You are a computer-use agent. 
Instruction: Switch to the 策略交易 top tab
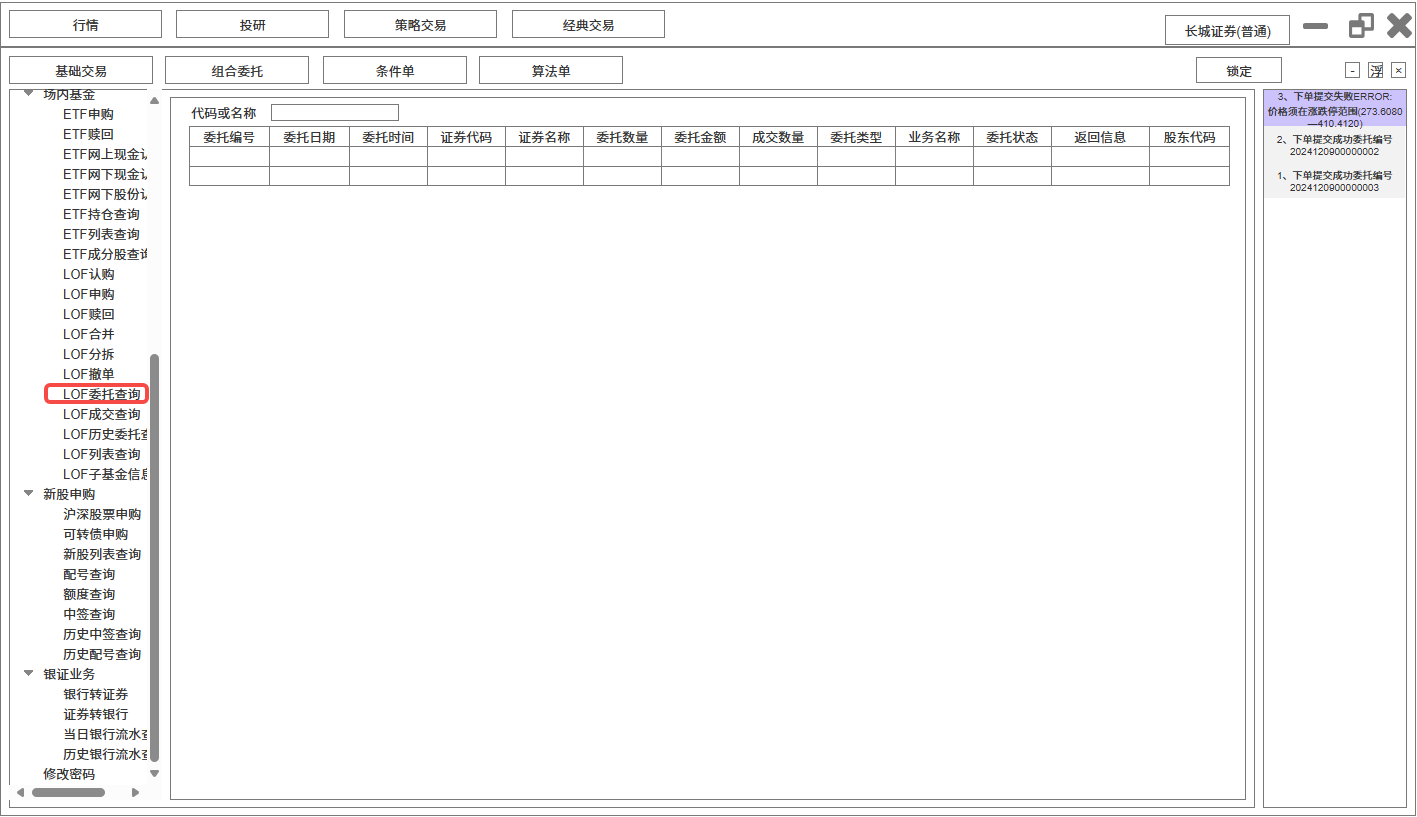(420, 25)
